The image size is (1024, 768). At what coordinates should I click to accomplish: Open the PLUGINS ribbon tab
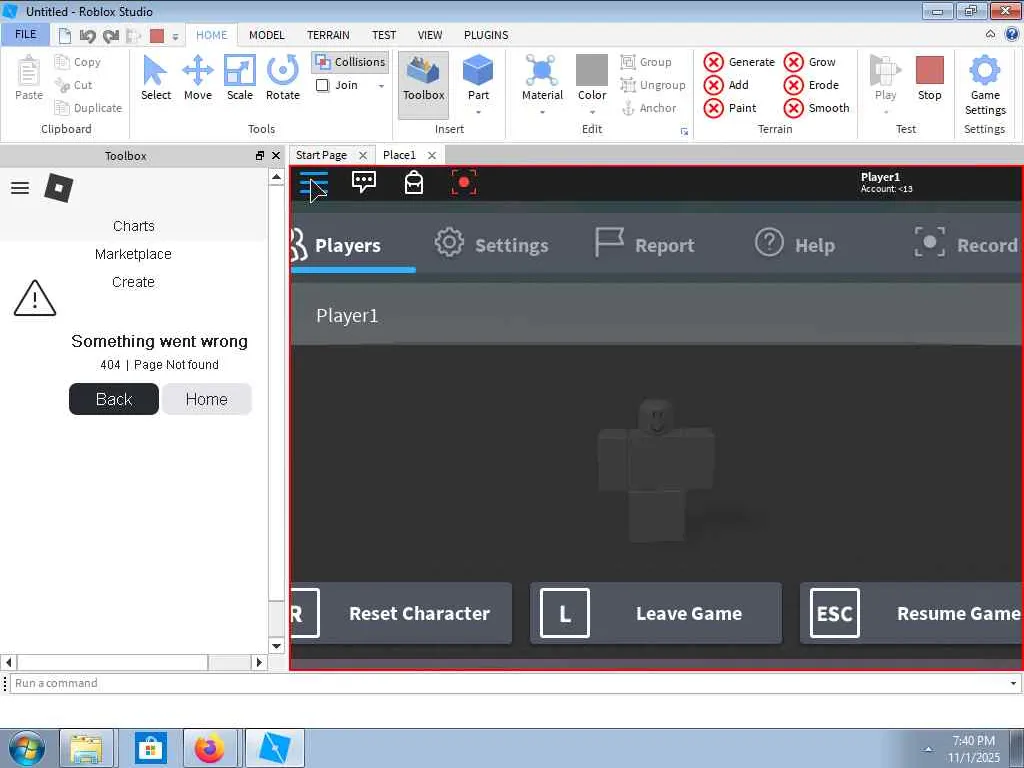[x=486, y=35]
